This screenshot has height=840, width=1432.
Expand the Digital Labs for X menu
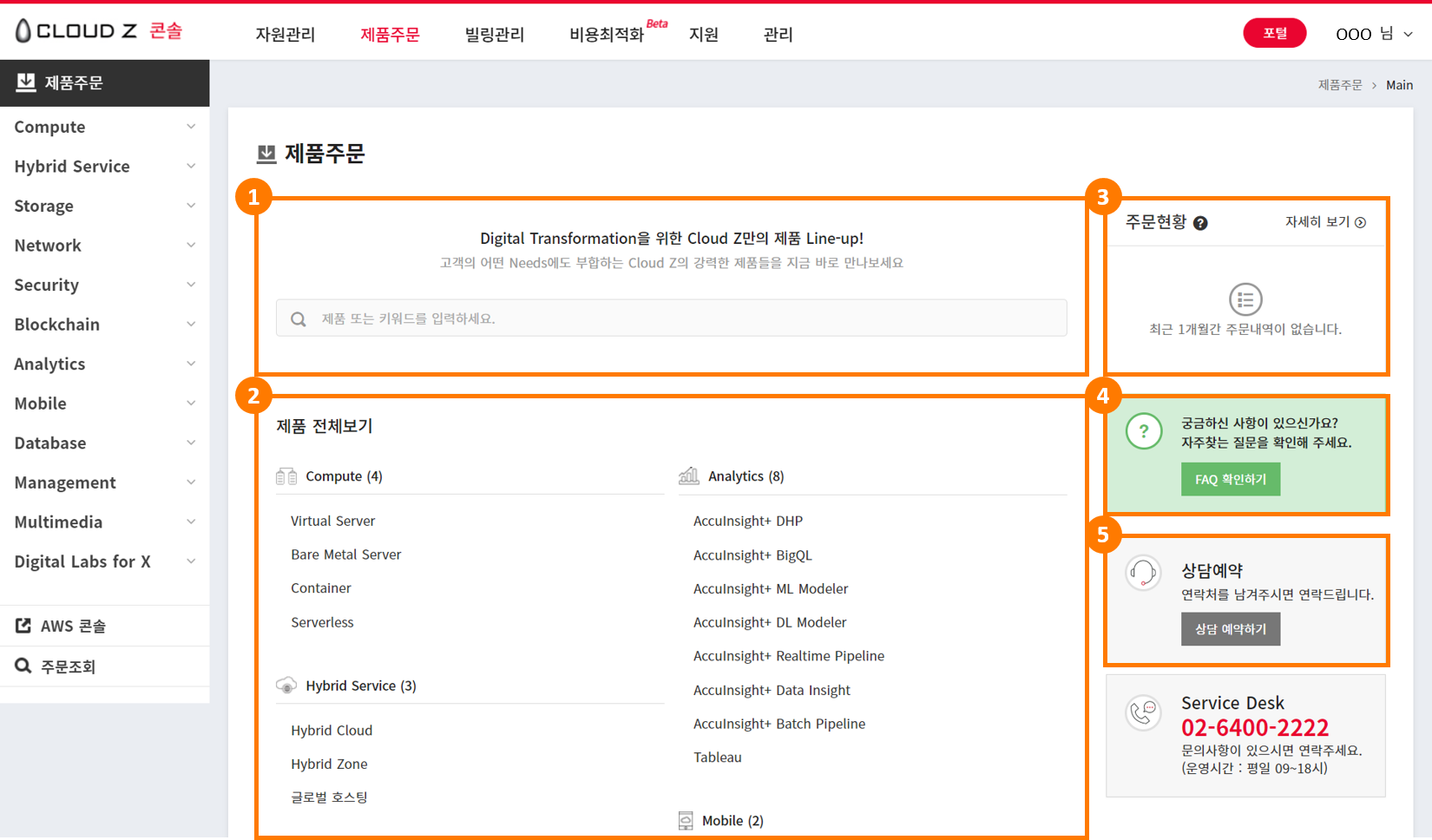coord(104,561)
